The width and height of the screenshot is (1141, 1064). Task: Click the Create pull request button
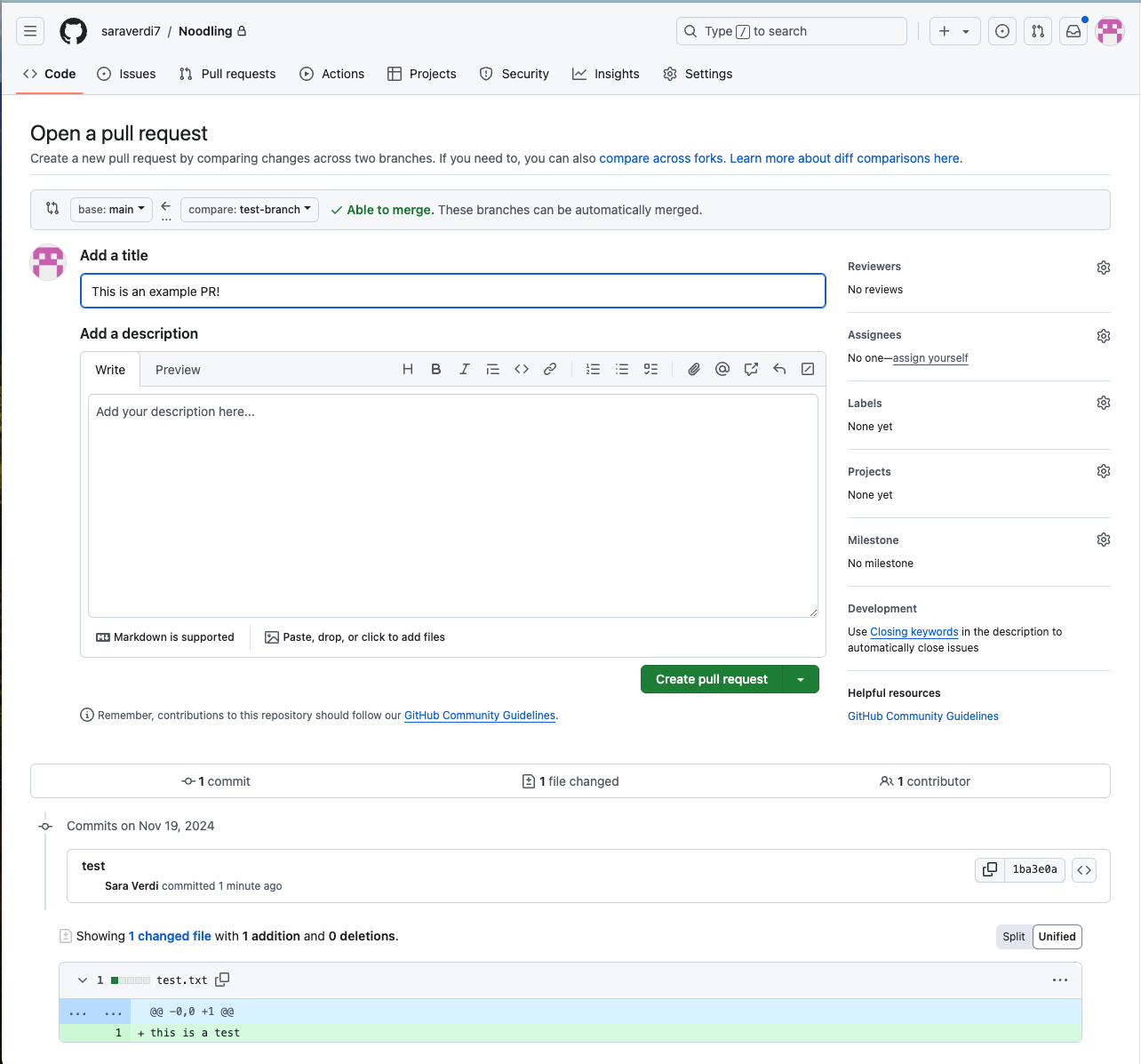(x=711, y=679)
